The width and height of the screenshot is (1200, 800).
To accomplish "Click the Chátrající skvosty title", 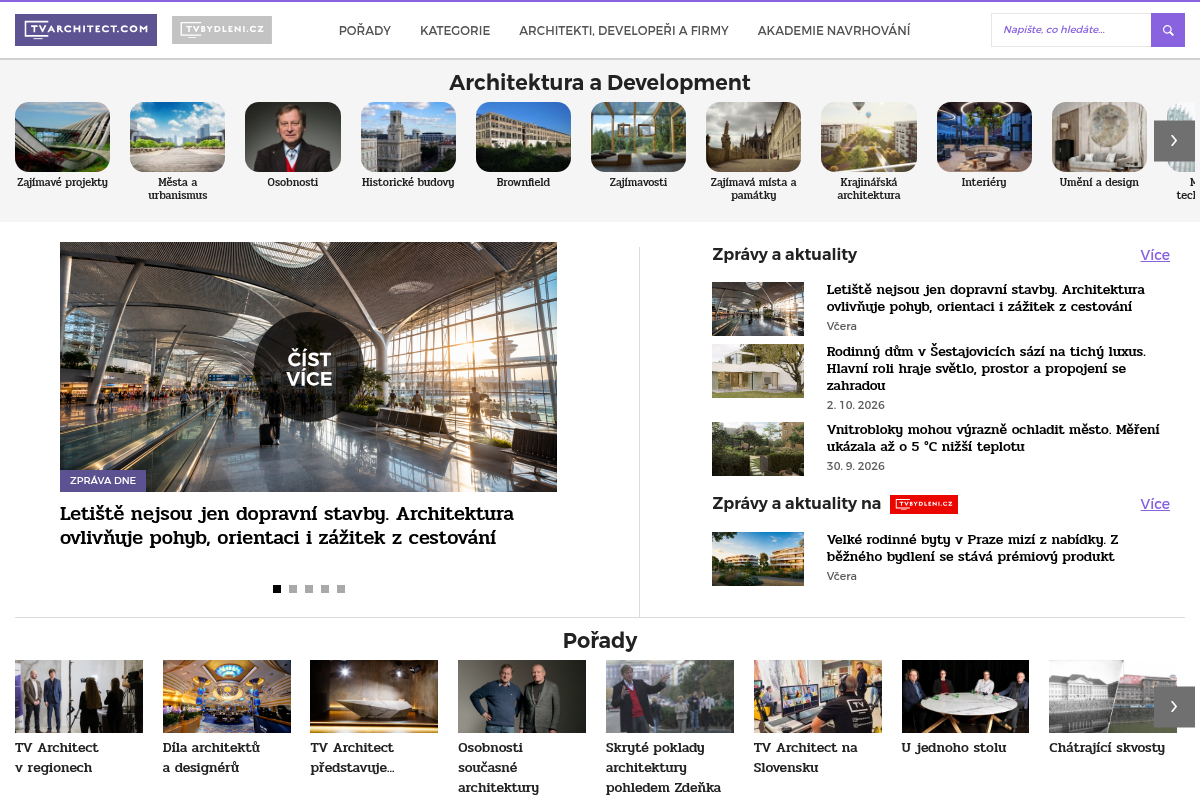I will pyautogui.click(x=1107, y=748).
